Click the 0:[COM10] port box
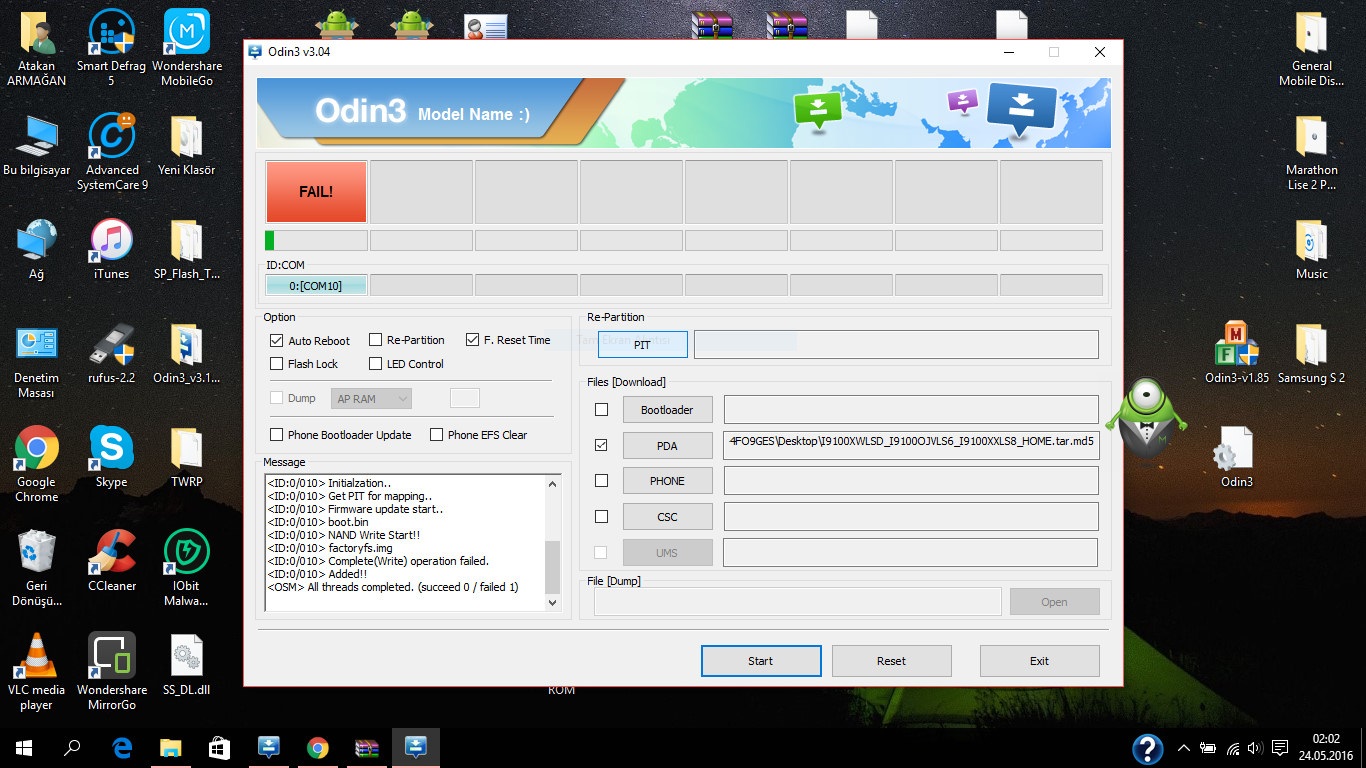Image resolution: width=1366 pixels, height=768 pixels. [316, 286]
